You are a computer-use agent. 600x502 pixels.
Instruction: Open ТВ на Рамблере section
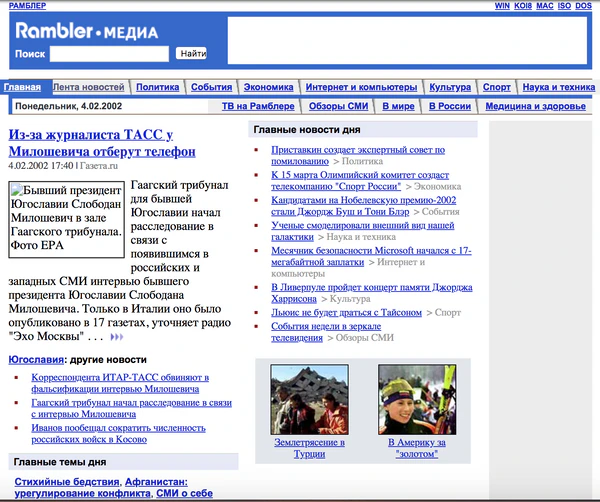pos(257,106)
